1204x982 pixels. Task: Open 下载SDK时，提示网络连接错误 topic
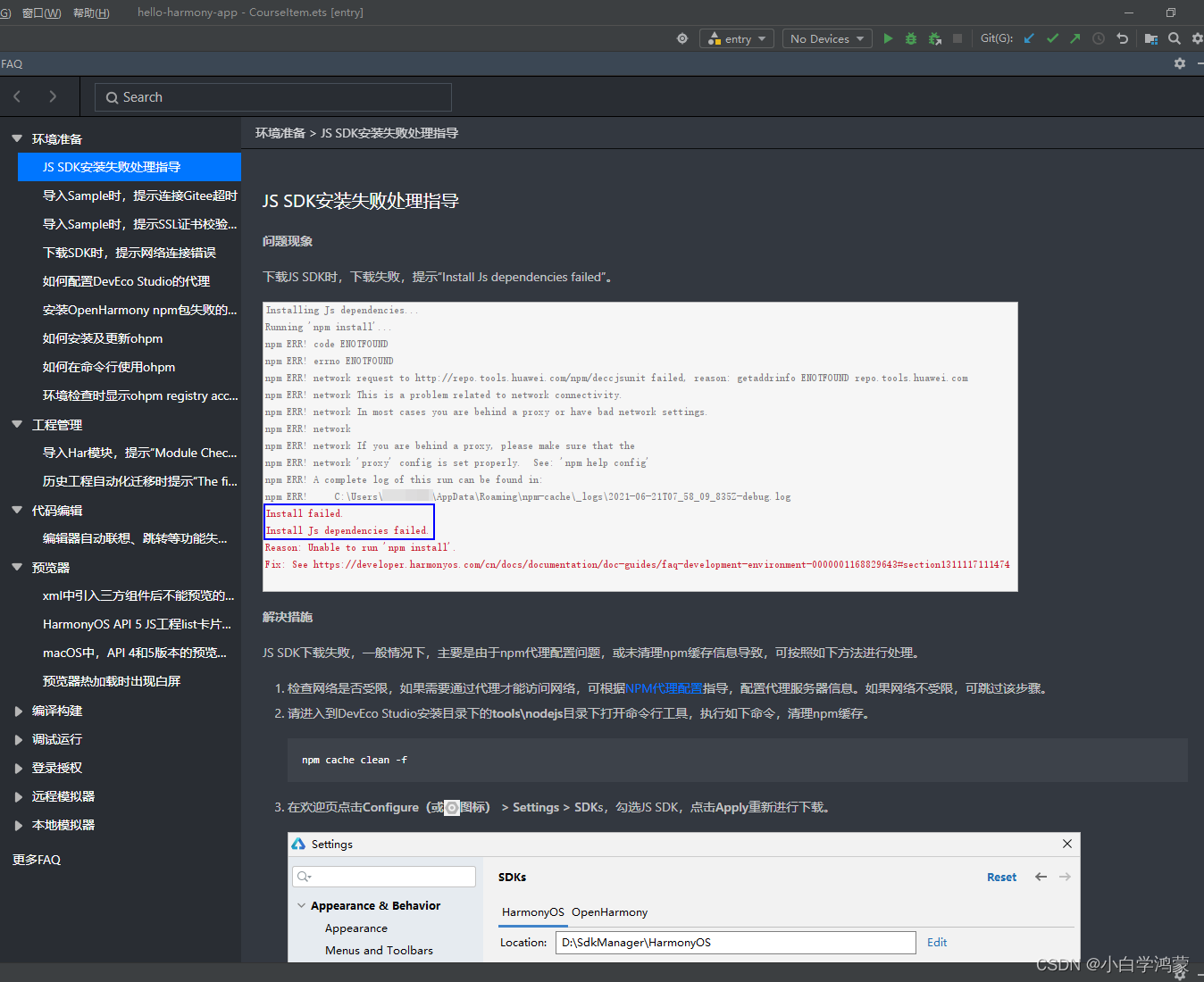click(130, 253)
